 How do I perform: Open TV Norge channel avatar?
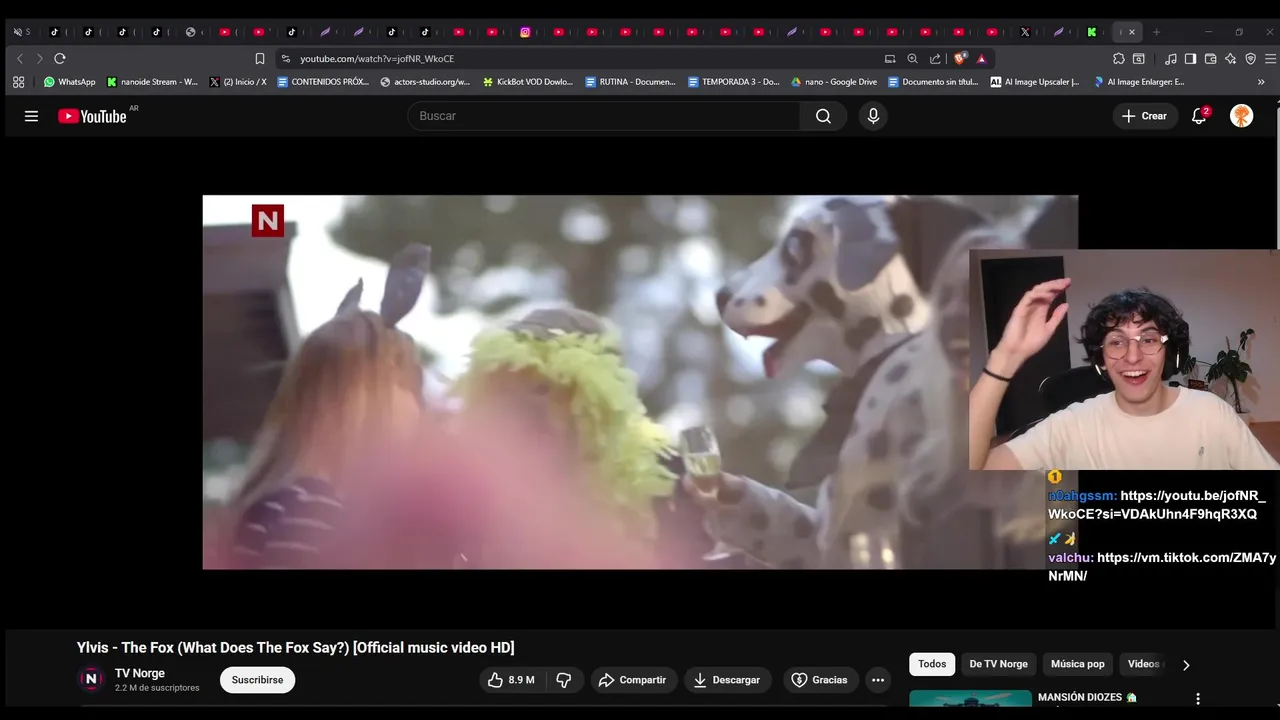(91, 680)
